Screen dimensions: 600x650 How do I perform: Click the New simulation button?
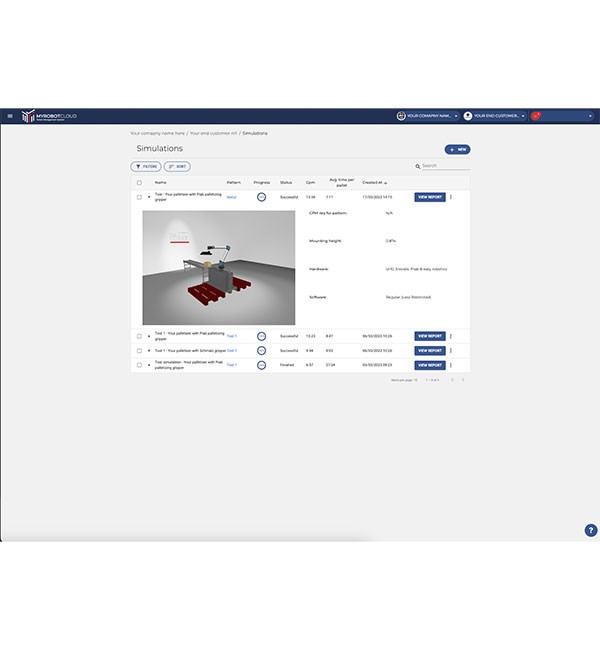click(x=457, y=149)
